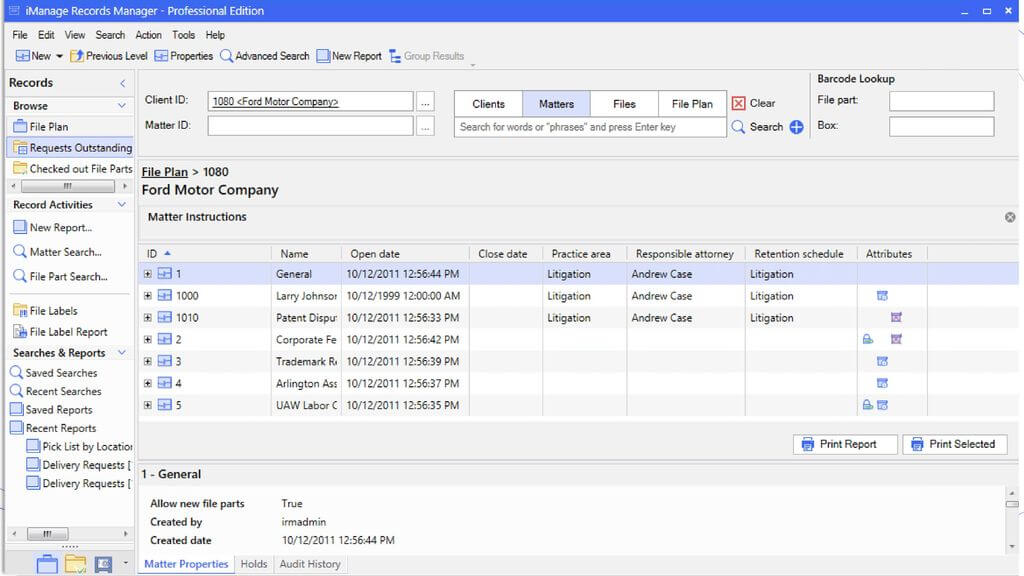1024x576 pixels.
Task: Click Print Selected button
Action: [x=955, y=444]
